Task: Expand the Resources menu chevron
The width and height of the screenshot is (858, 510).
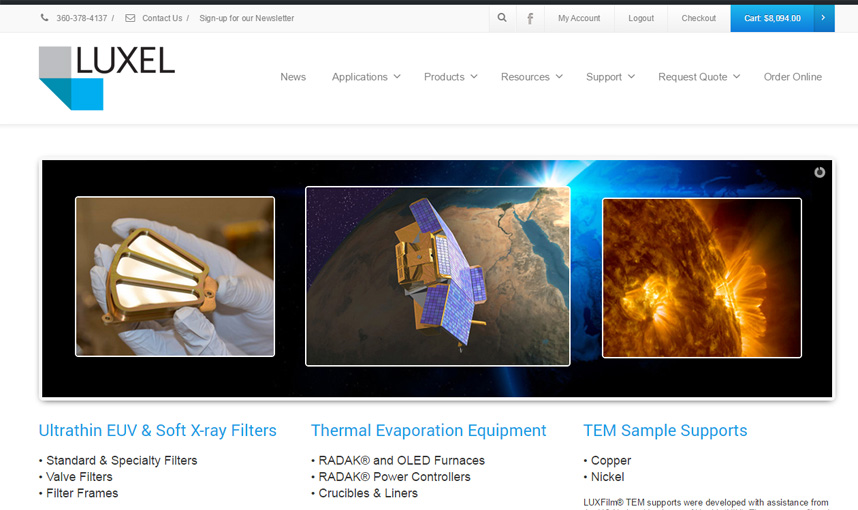Action: (559, 77)
